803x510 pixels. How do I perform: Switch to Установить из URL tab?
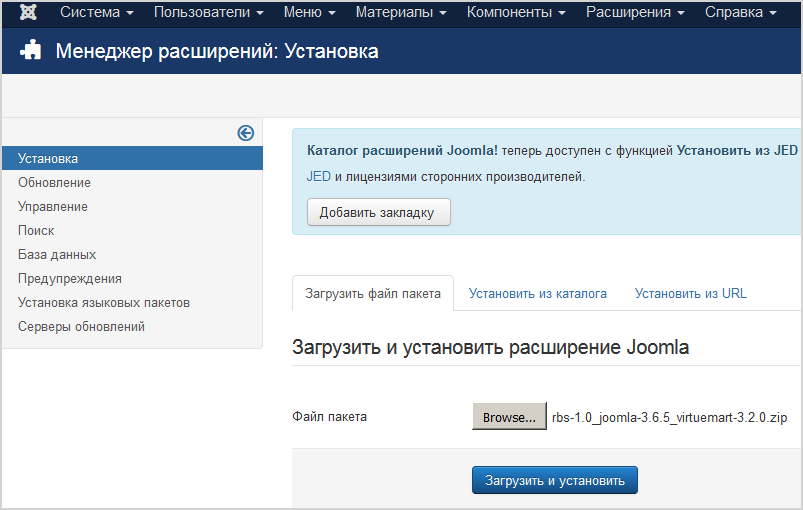pyautogui.click(x=691, y=293)
